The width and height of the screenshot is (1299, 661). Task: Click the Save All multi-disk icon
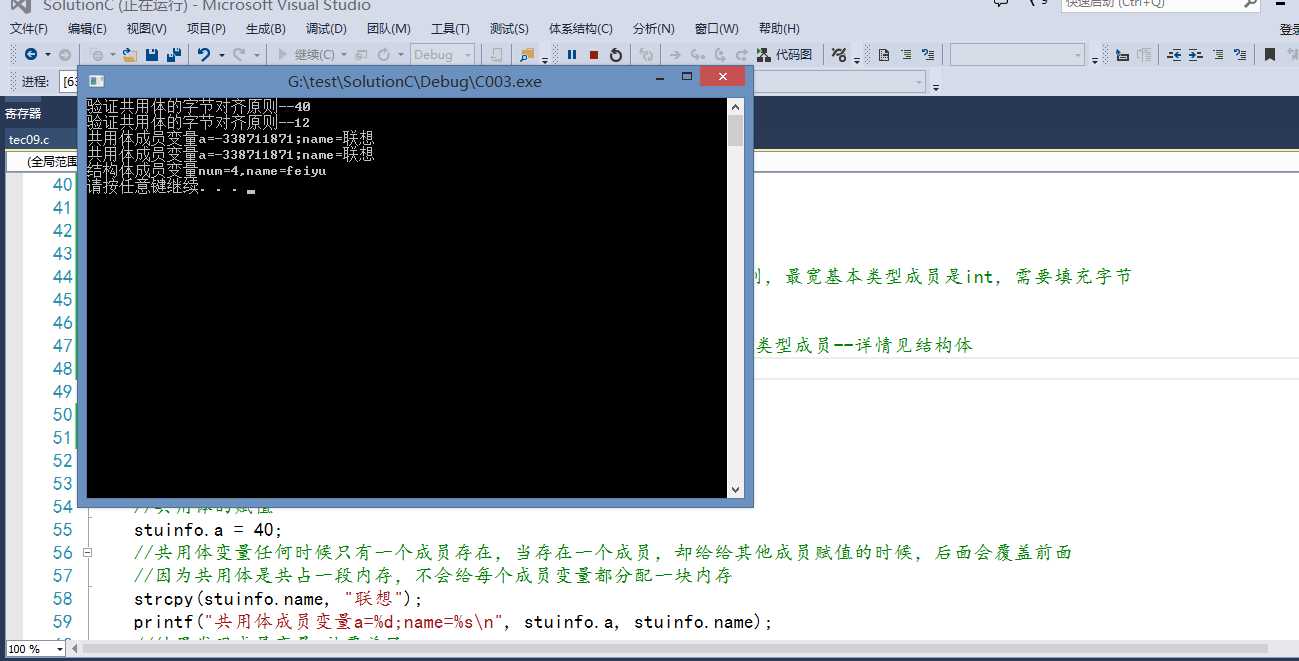[x=173, y=55]
